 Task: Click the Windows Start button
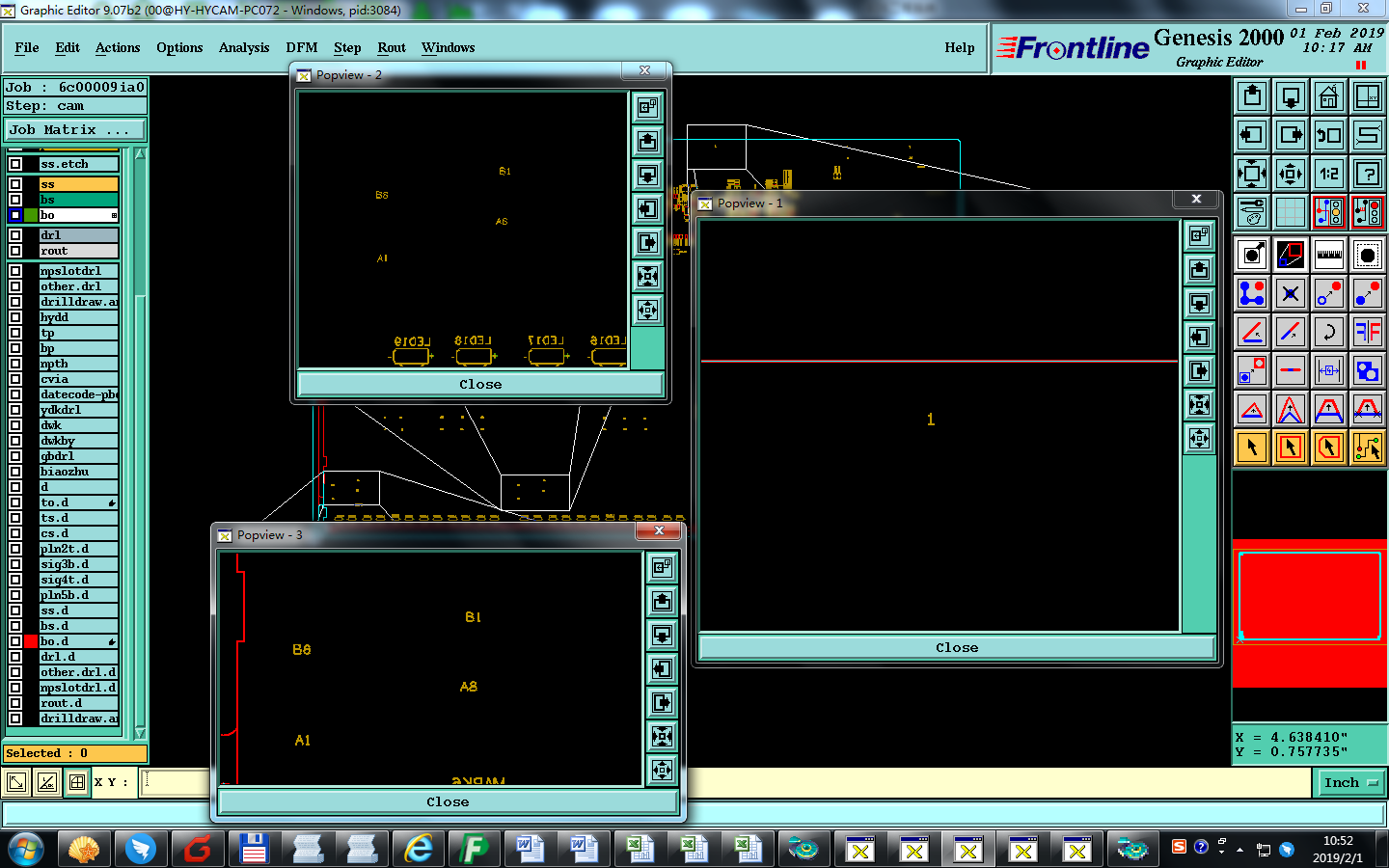coord(26,849)
